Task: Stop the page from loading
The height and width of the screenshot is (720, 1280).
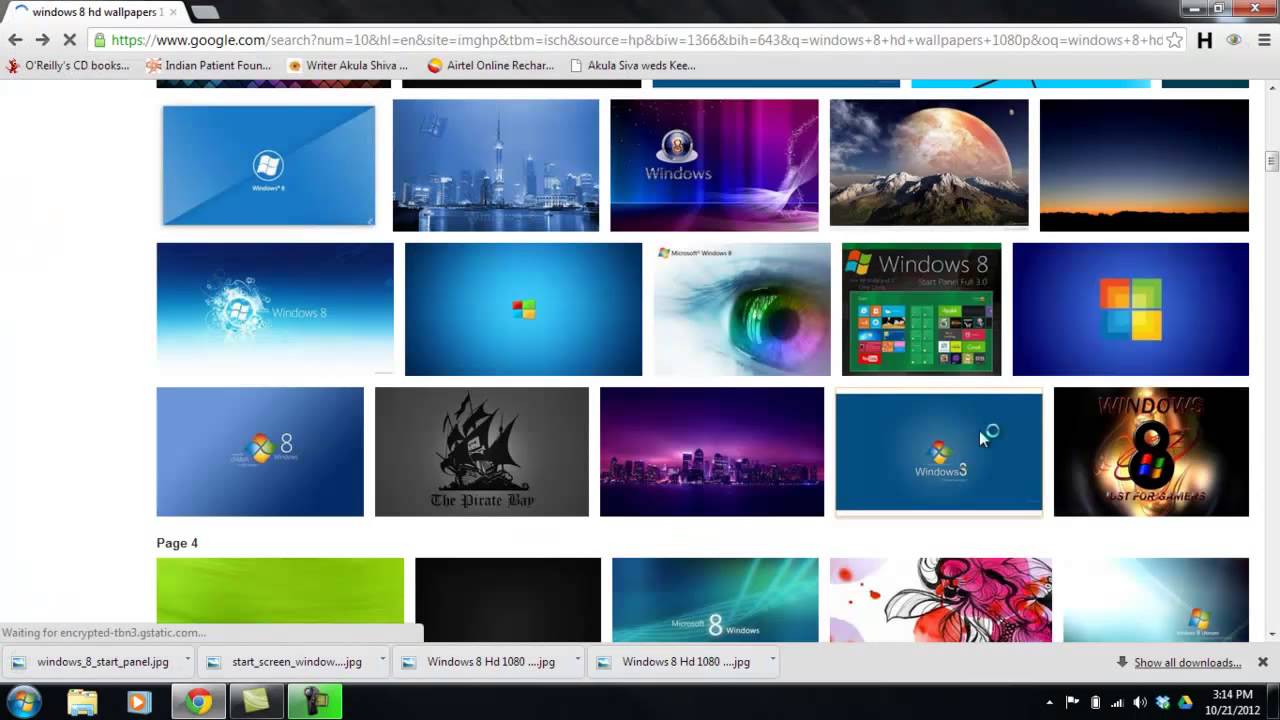Action: tap(69, 40)
